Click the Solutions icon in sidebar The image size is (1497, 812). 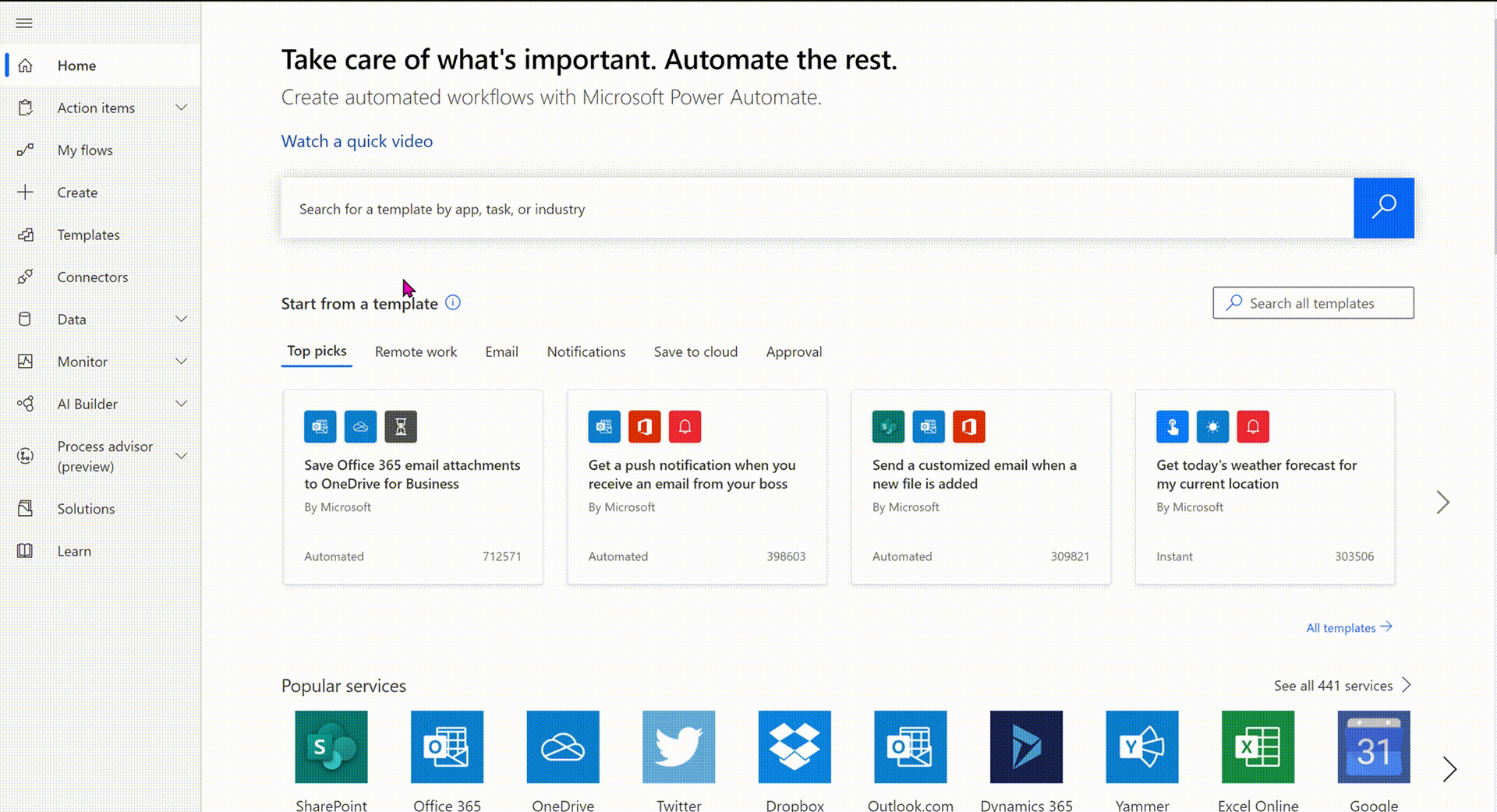(25, 508)
